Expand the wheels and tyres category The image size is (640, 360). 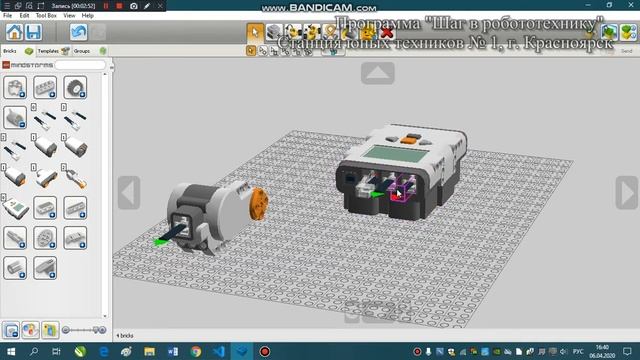[75, 87]
